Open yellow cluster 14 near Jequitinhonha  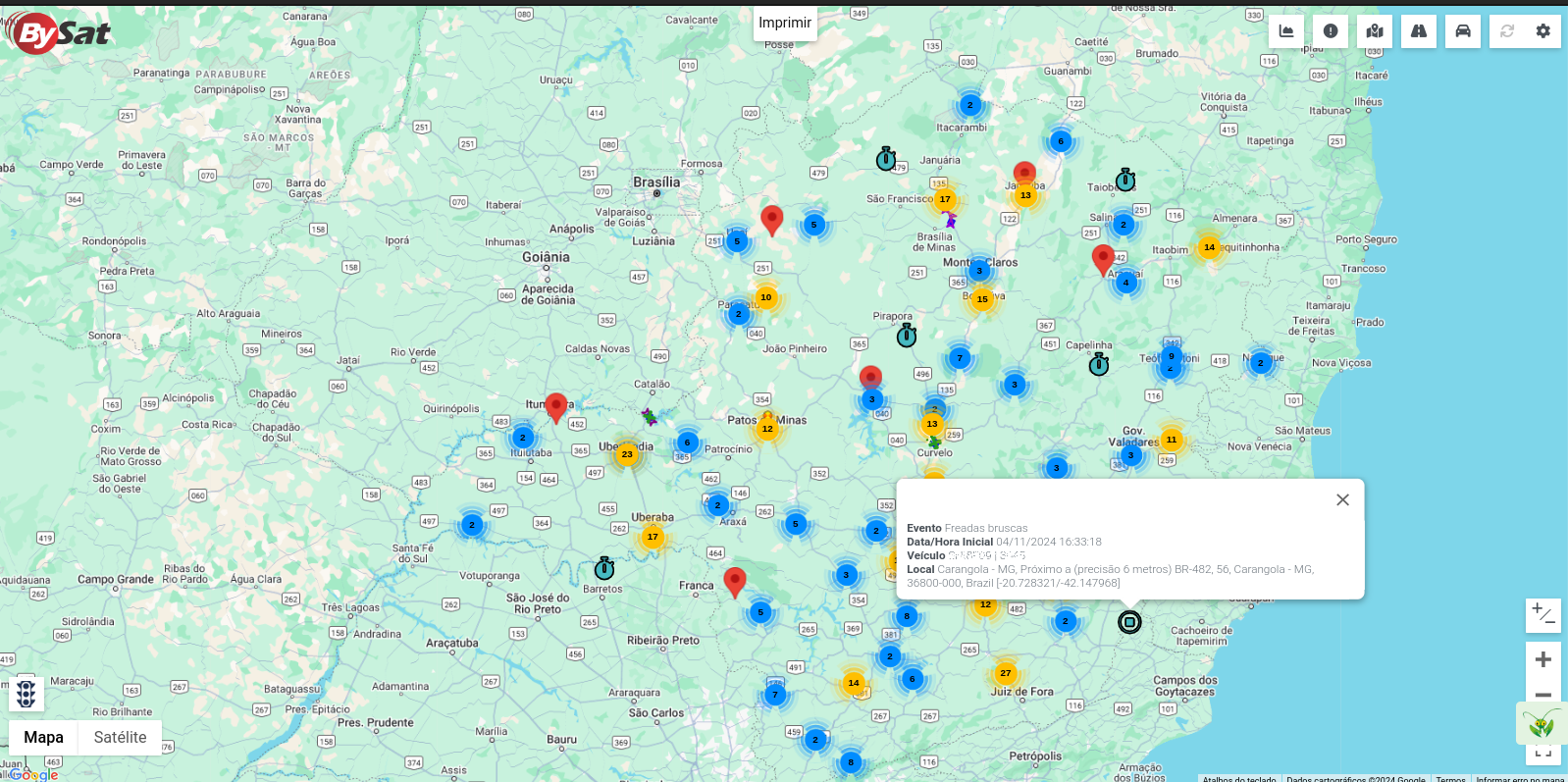coord(1209,247)
